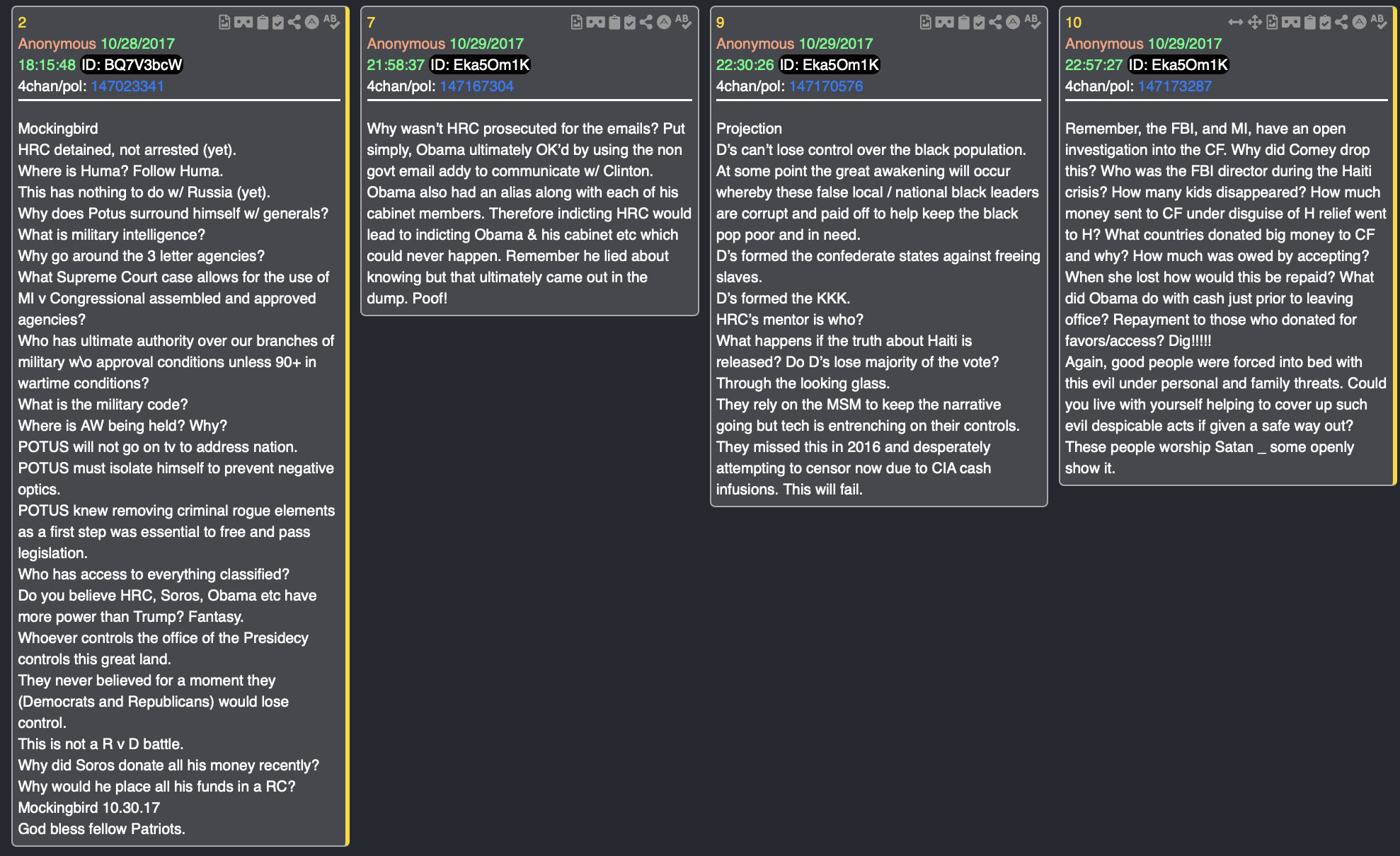Image resolution: width=1400 pixels, height=856 pixels.
Task: Open 4chan/pol link 147167304
Action: pyautogui.click(x=476, y=86)
